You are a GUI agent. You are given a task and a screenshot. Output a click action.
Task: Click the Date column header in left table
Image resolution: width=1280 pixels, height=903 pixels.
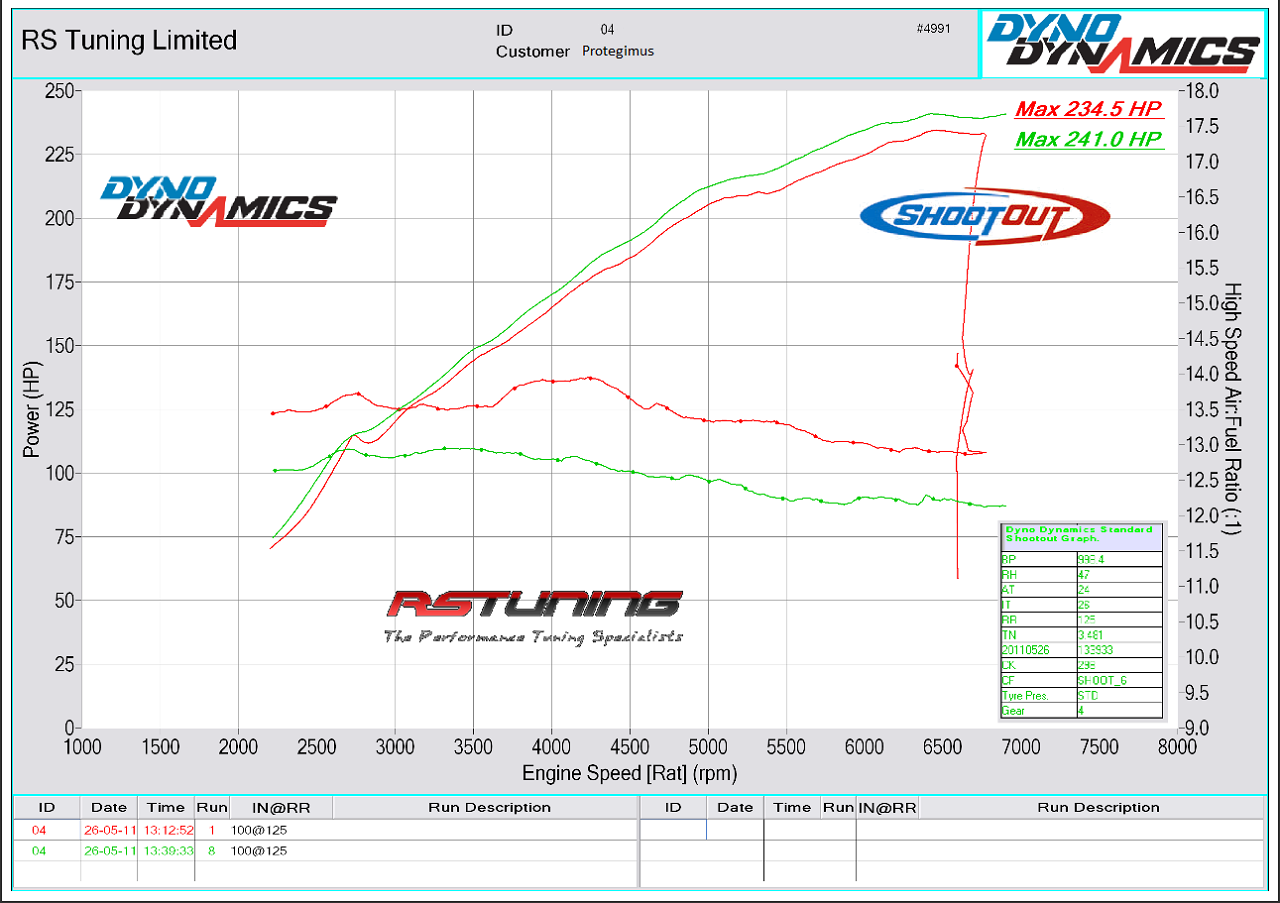109,807
